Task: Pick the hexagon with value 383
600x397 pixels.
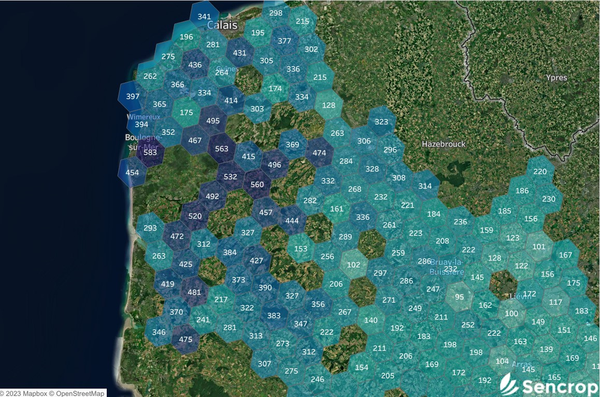Action: (x=274, y=315)
